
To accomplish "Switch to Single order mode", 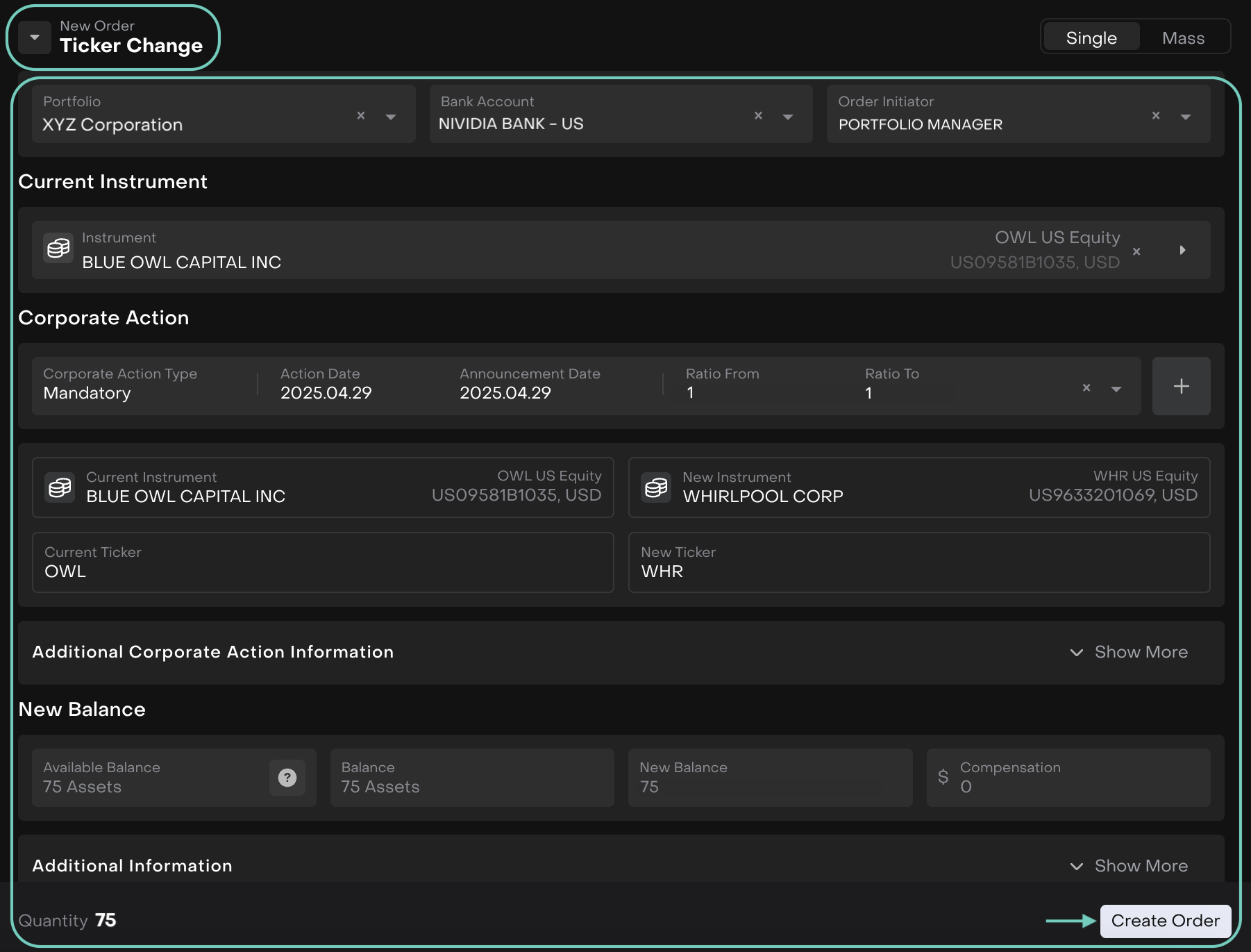I will (1091, 37).
